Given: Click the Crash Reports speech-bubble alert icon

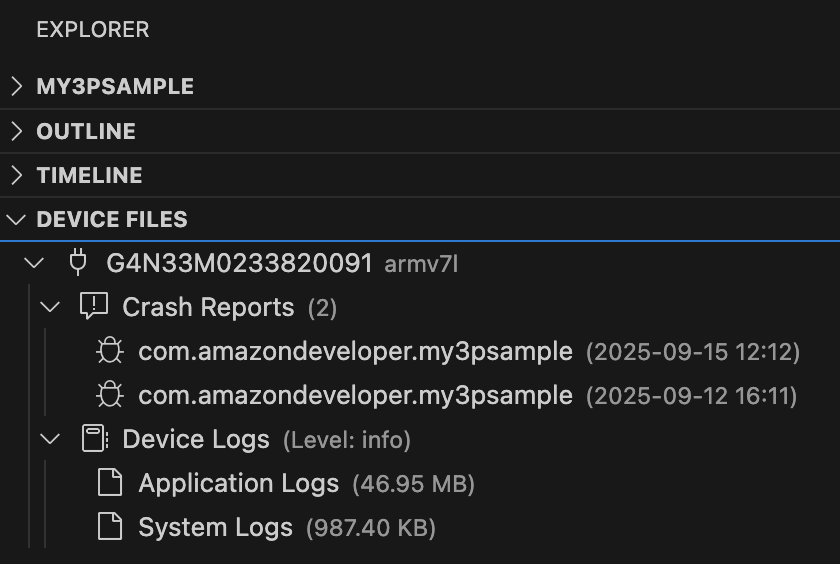Looking at the screenshot, I should (x=93, y=306).
